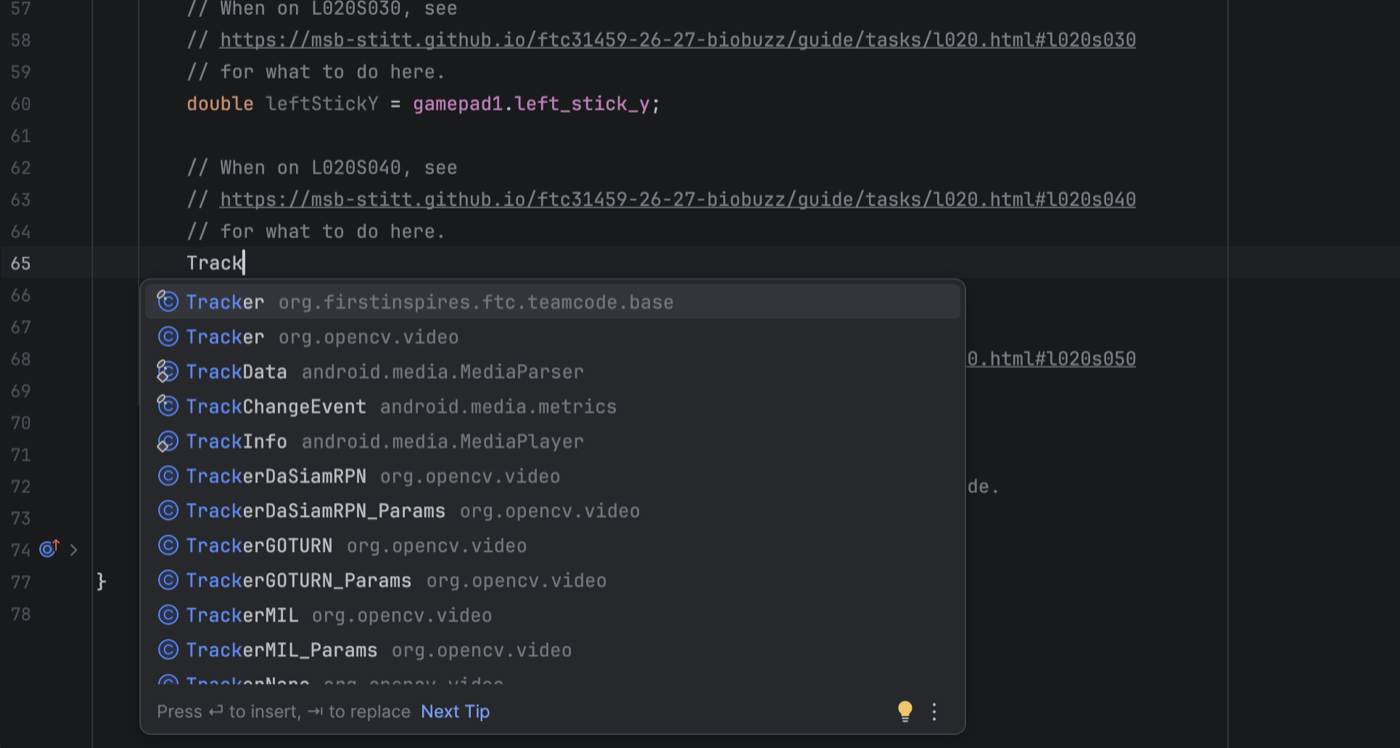1400x748 pixels.
Task: Select Tracker from org.firstinspires.ftc.teamcode.base suggestion
Action: (553, 302)
